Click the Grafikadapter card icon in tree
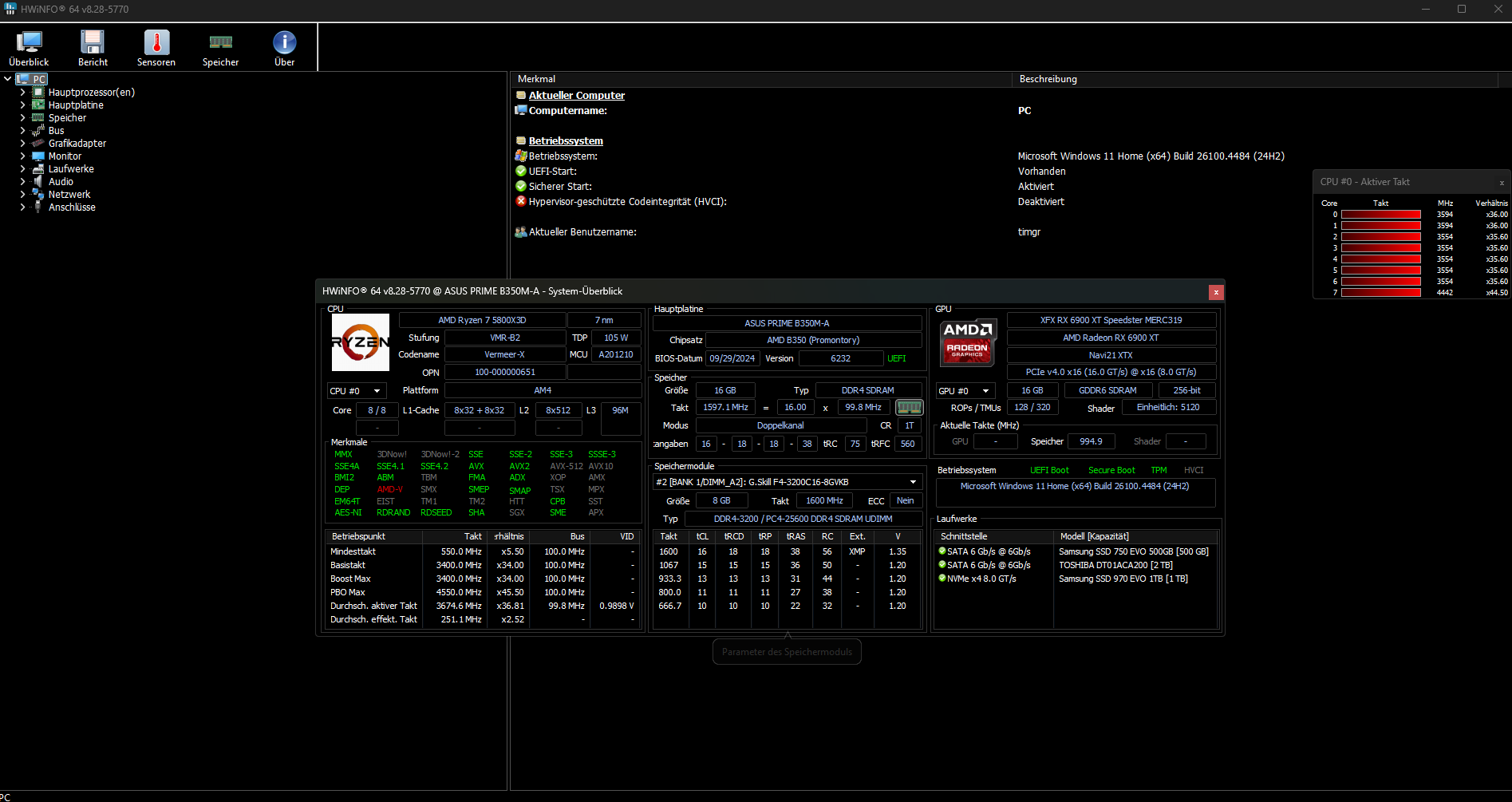 click(38, 144)
